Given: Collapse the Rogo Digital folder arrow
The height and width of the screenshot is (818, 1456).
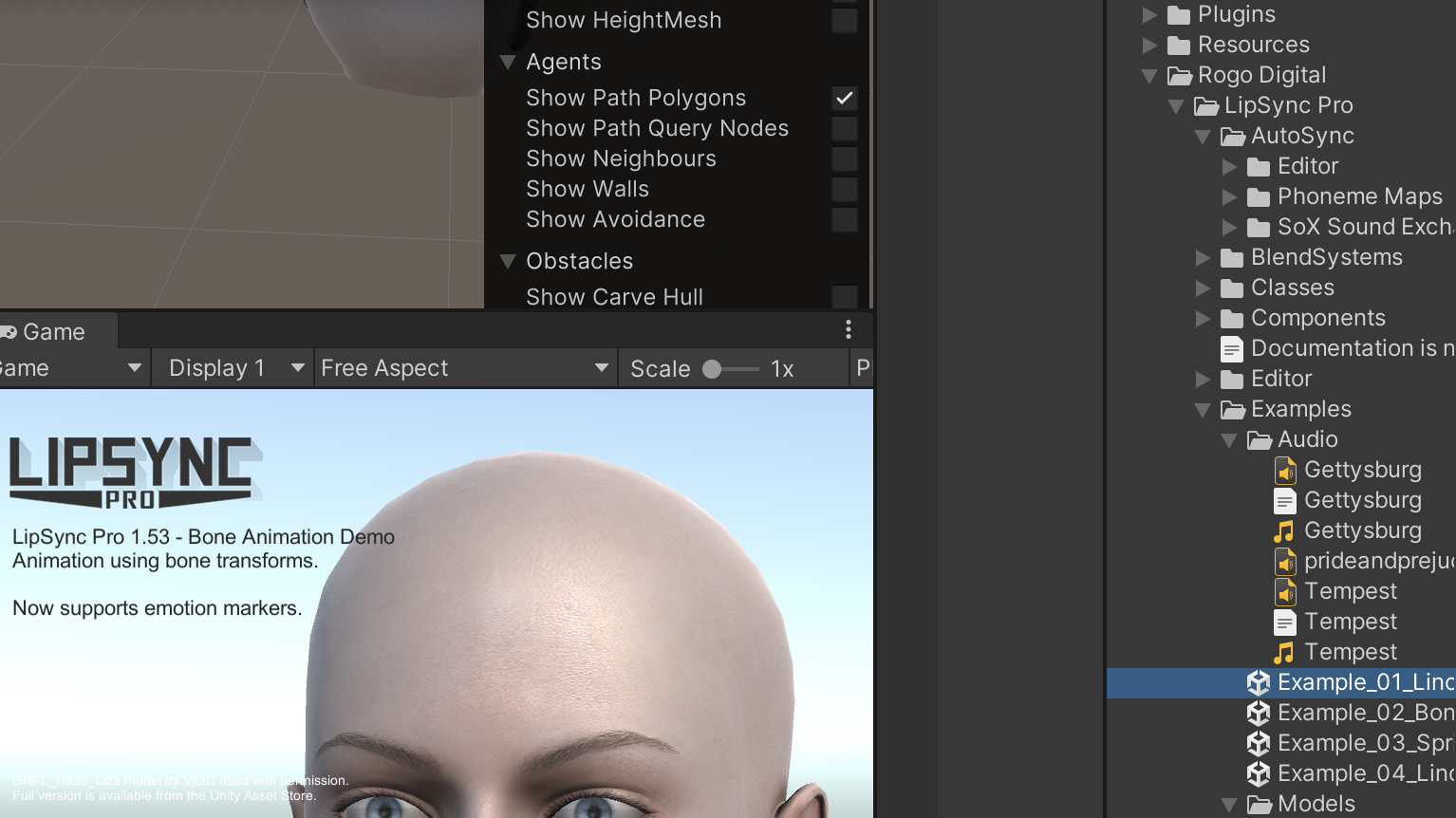Looking at the screenshot, I should 1149,75.
